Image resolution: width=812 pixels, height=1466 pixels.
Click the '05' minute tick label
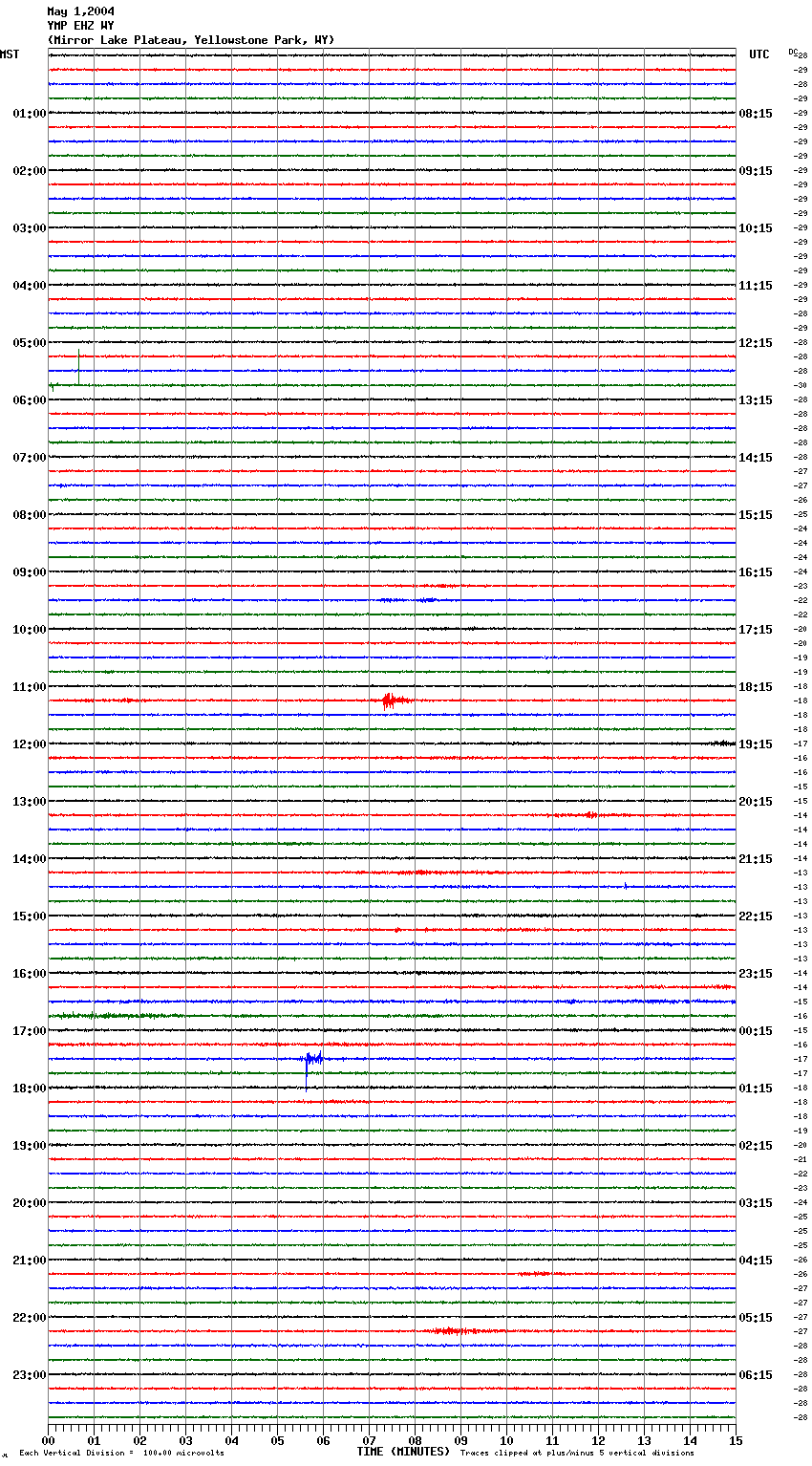(x=277, y=1440)
